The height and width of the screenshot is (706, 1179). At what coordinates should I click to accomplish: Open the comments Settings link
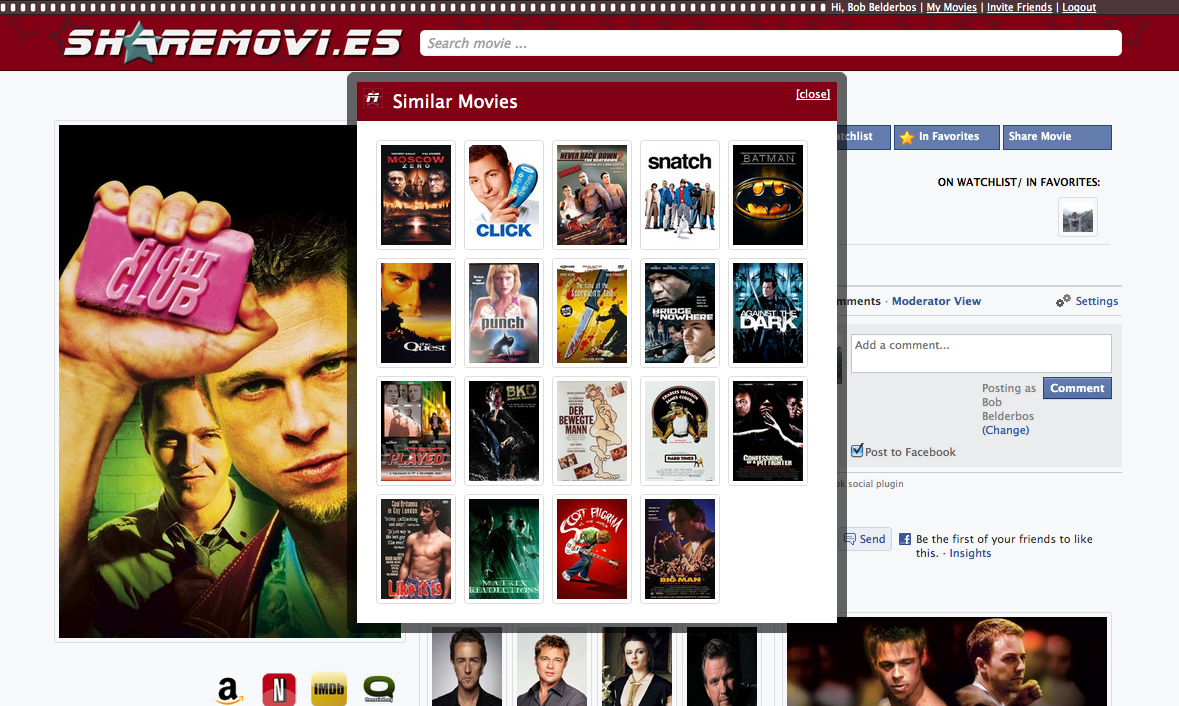pyautogui.click(x=1096, y=301)
